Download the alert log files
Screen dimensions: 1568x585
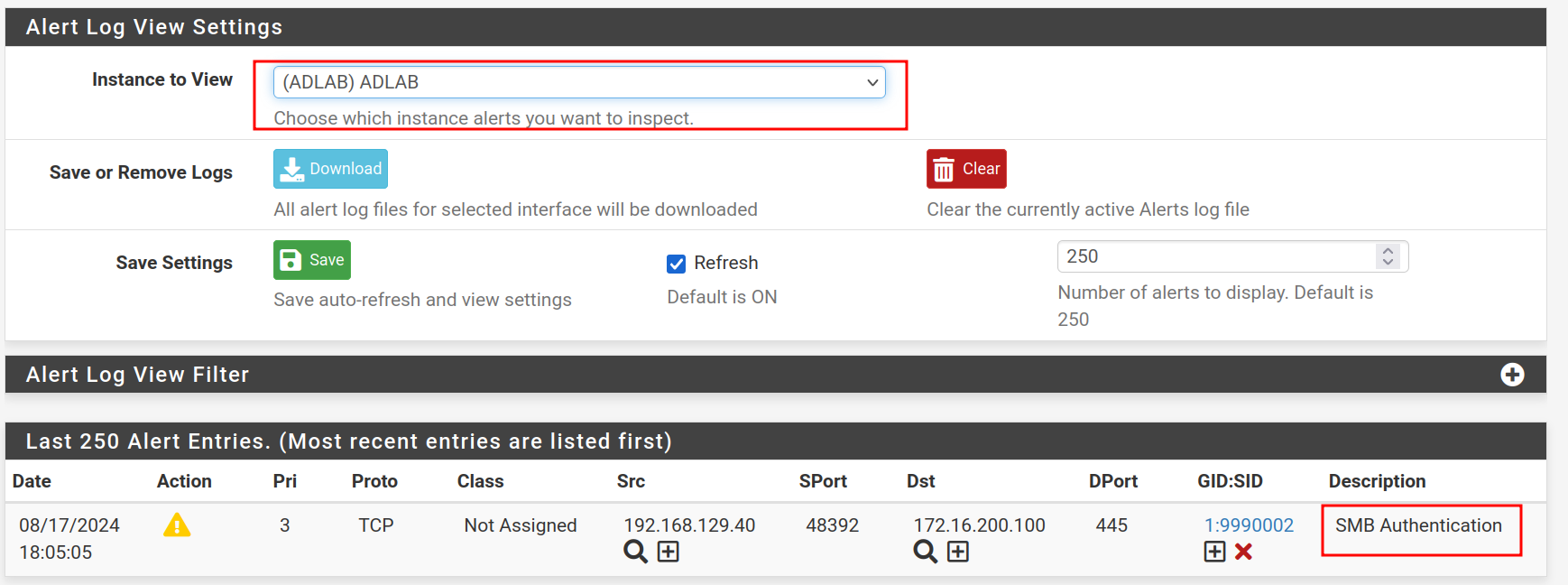[330, 169]
